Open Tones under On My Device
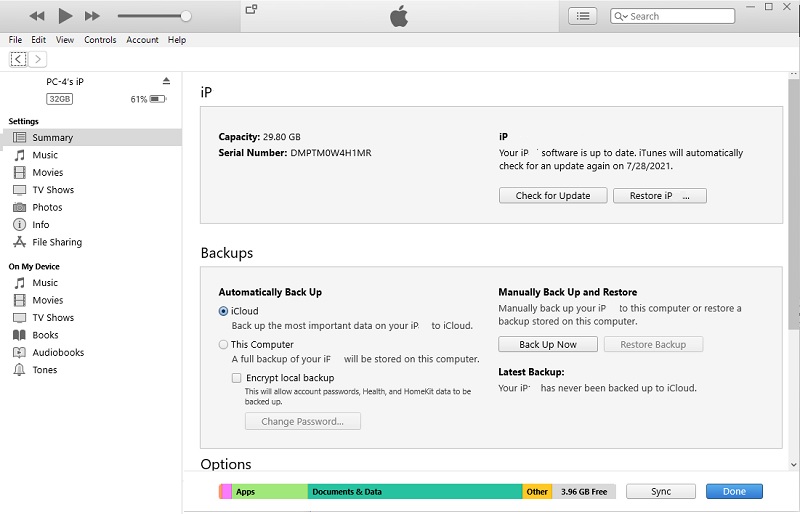800x514 pixels. [44, 370]
